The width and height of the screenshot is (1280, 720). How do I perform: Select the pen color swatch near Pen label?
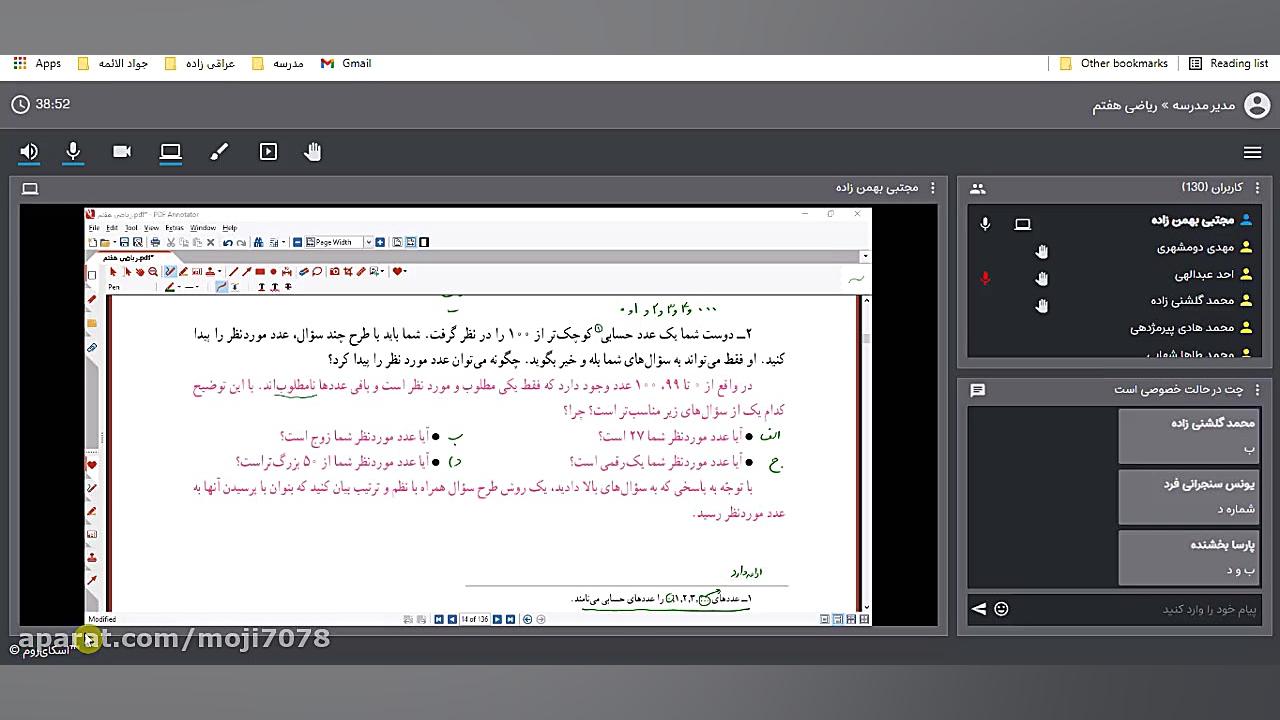tap(169, 286)
